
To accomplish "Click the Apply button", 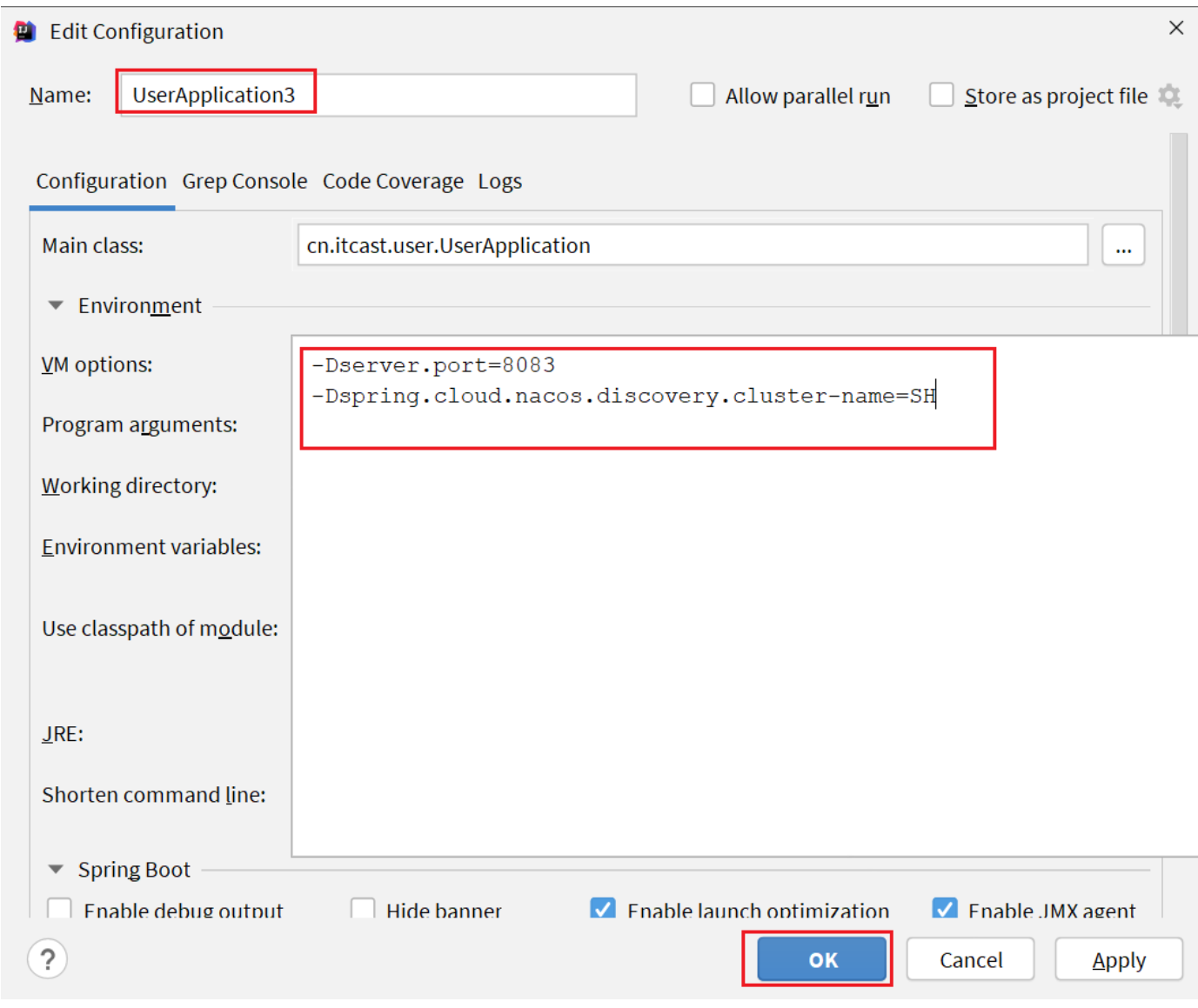I will point(1118,960).
